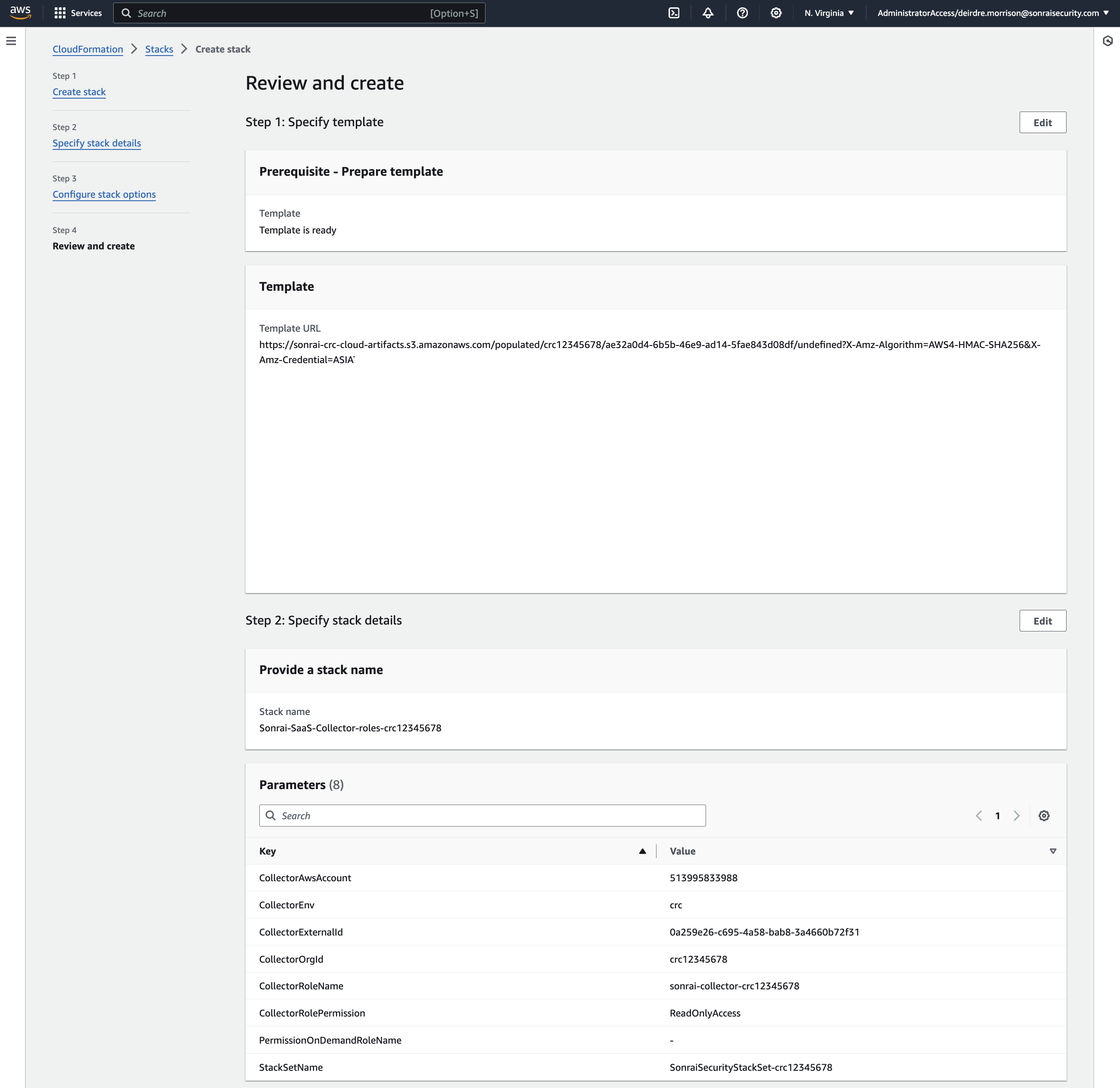Image resolution: width=1120 pixels, height=1088 pixels.
Task: Select the CollectorEnv key
Action: tap(287, 905)
